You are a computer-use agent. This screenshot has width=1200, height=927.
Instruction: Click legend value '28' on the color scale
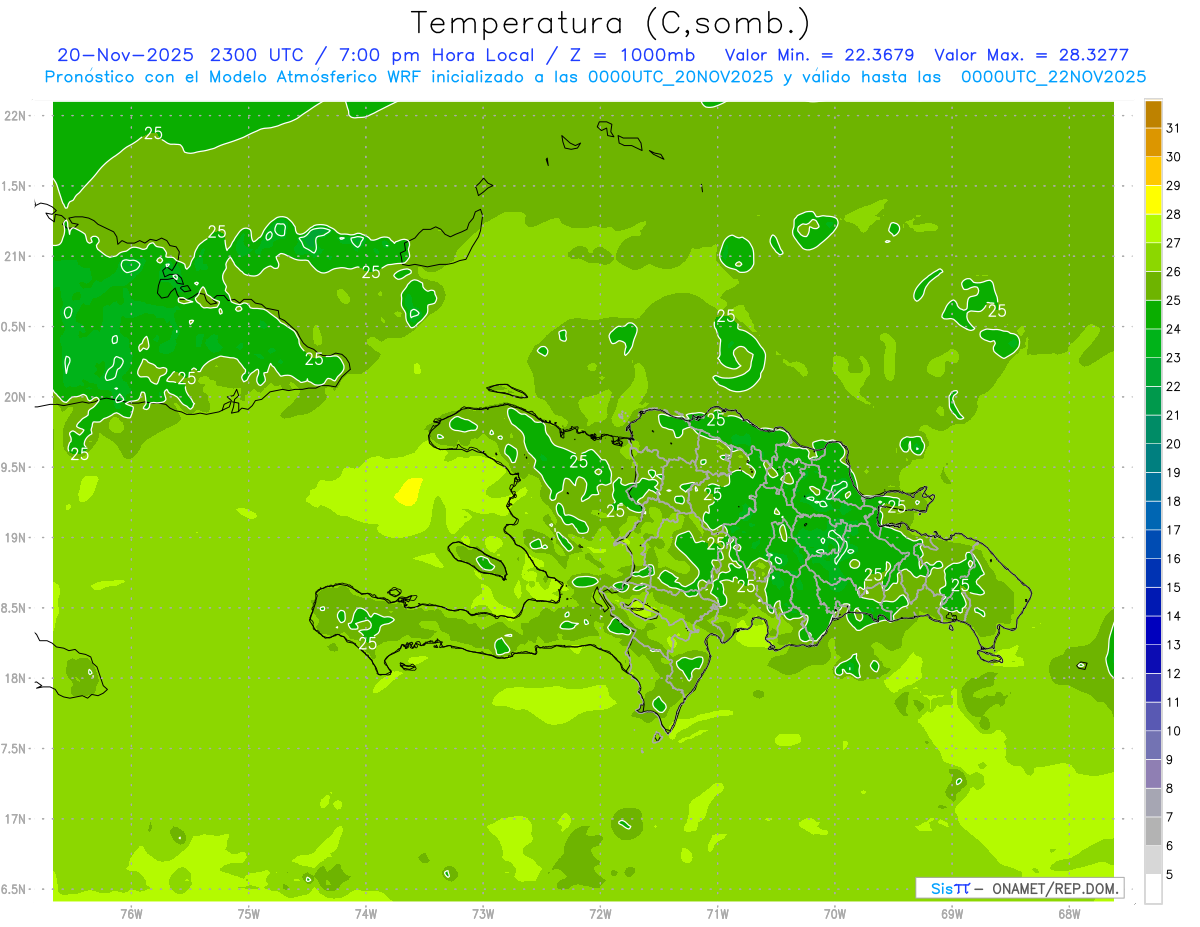(1173, 214)
